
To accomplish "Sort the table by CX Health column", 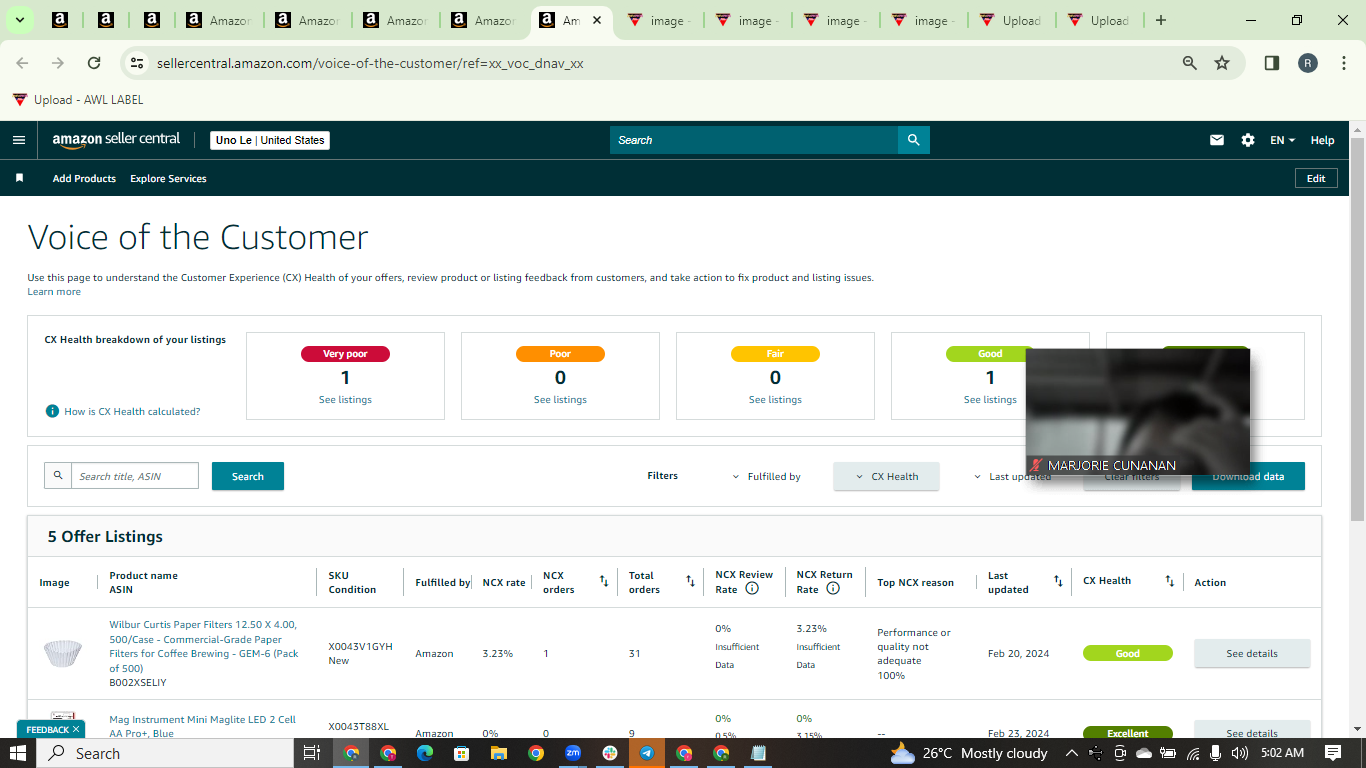I will pyautogui.click(x=1170, y=581).
